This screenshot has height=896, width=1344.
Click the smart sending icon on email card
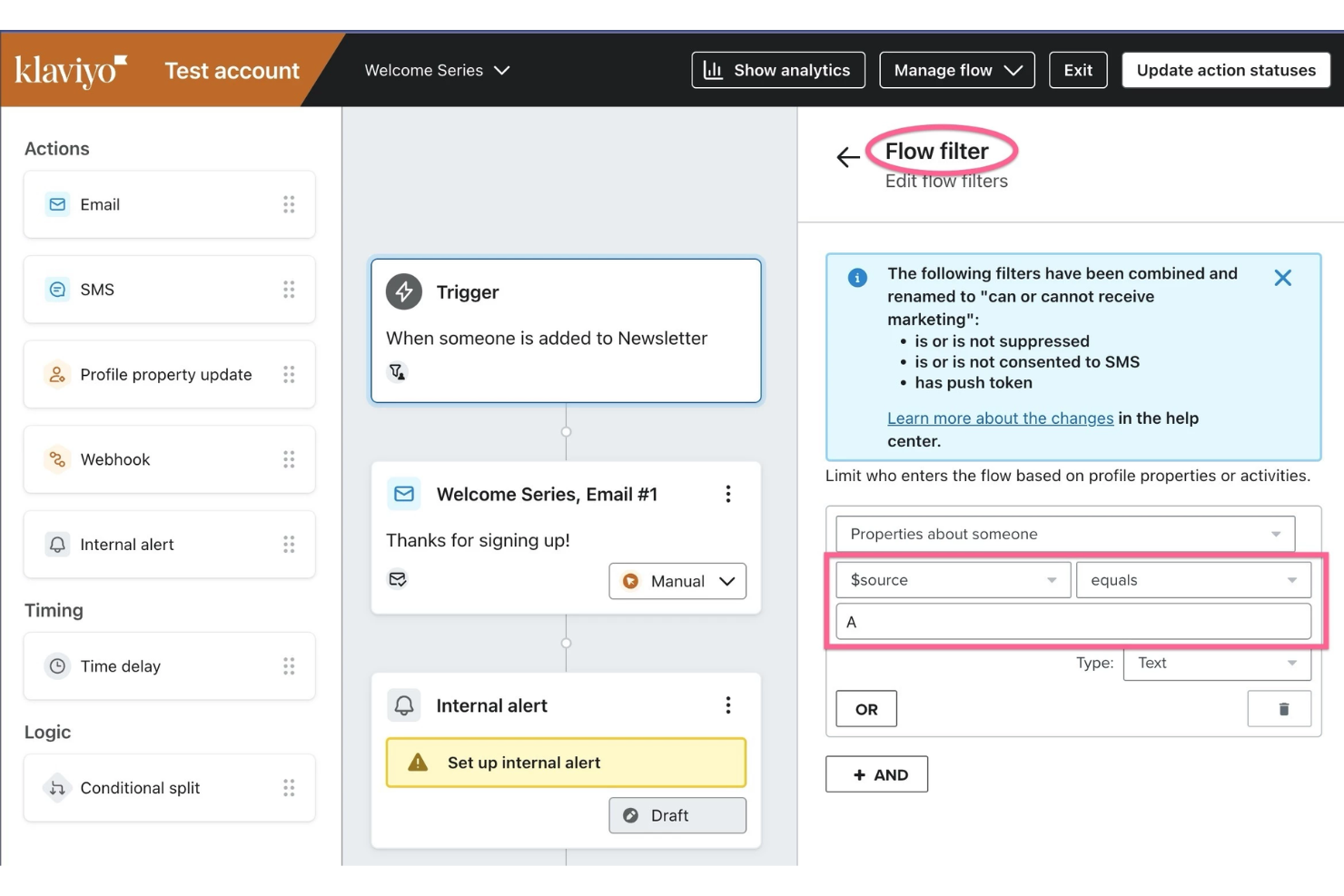click(x=397, y=579)
